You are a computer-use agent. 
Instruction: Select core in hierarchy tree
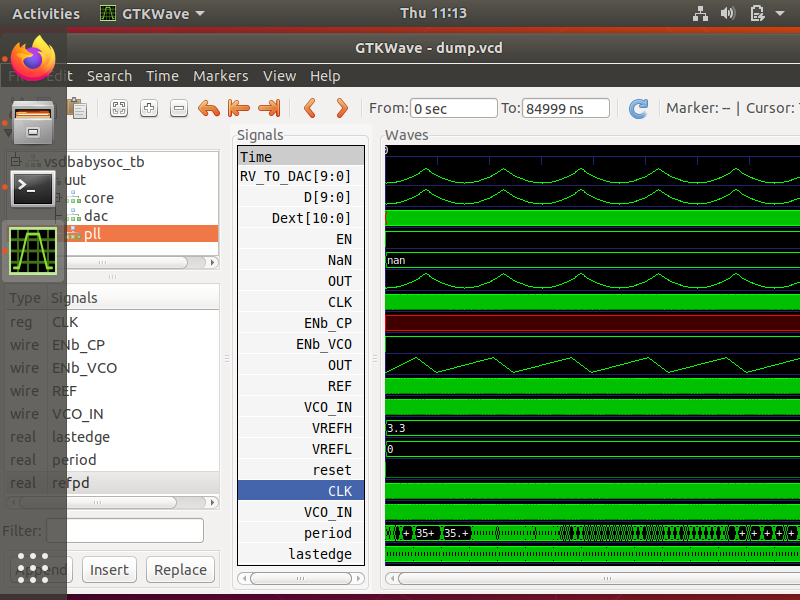click(x=99, y=198)
